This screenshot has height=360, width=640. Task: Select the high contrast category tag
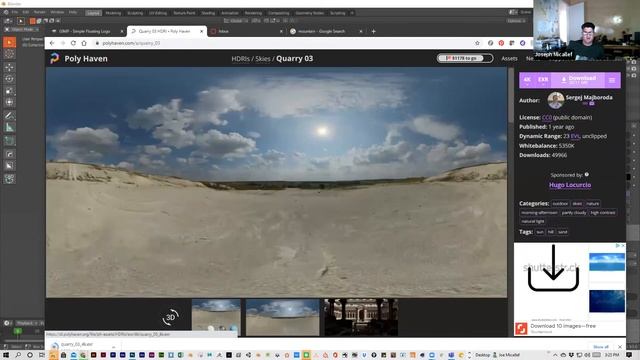(x=602, y=213)
